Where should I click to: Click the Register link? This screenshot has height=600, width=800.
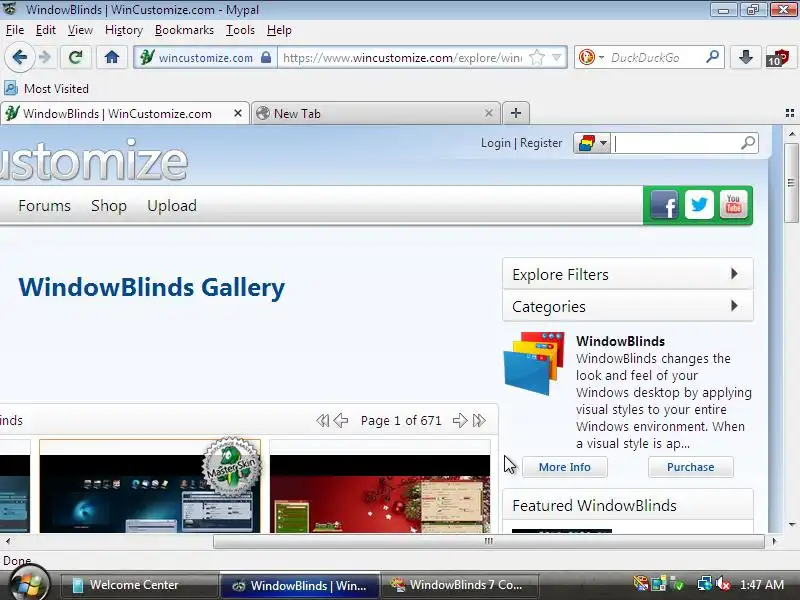(541, 143)
